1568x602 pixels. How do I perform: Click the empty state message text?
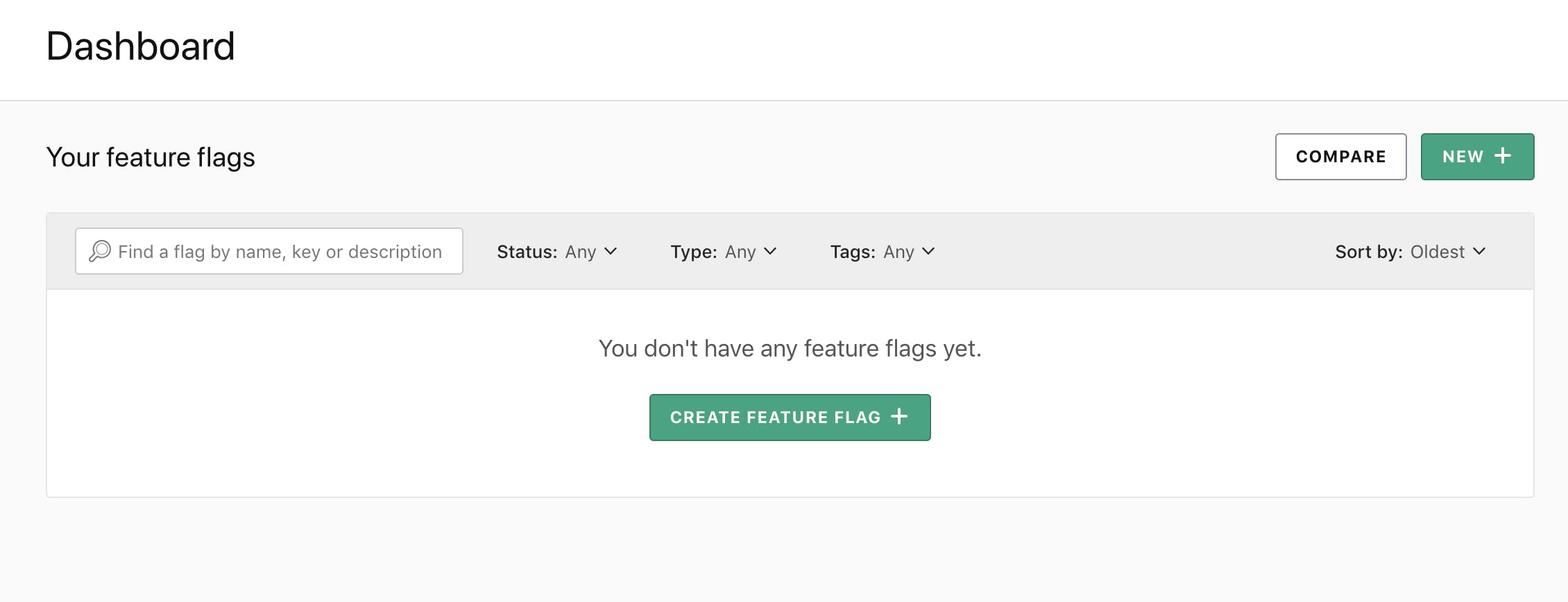pos(790,349)
